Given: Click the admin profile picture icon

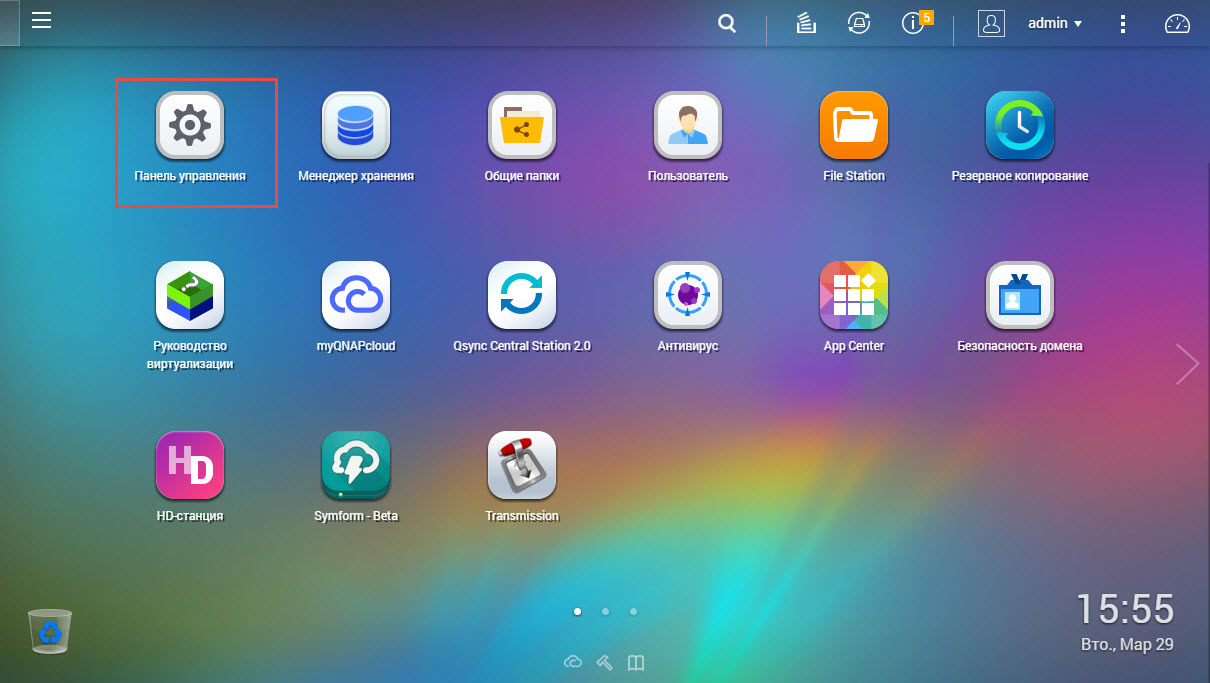Looking at the screenshot, I should [x=991, y=24].
